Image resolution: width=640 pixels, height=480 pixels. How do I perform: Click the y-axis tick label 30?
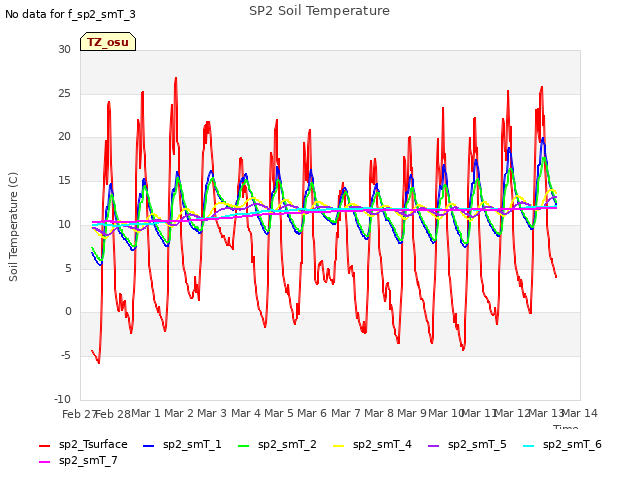tap(64, 49)
